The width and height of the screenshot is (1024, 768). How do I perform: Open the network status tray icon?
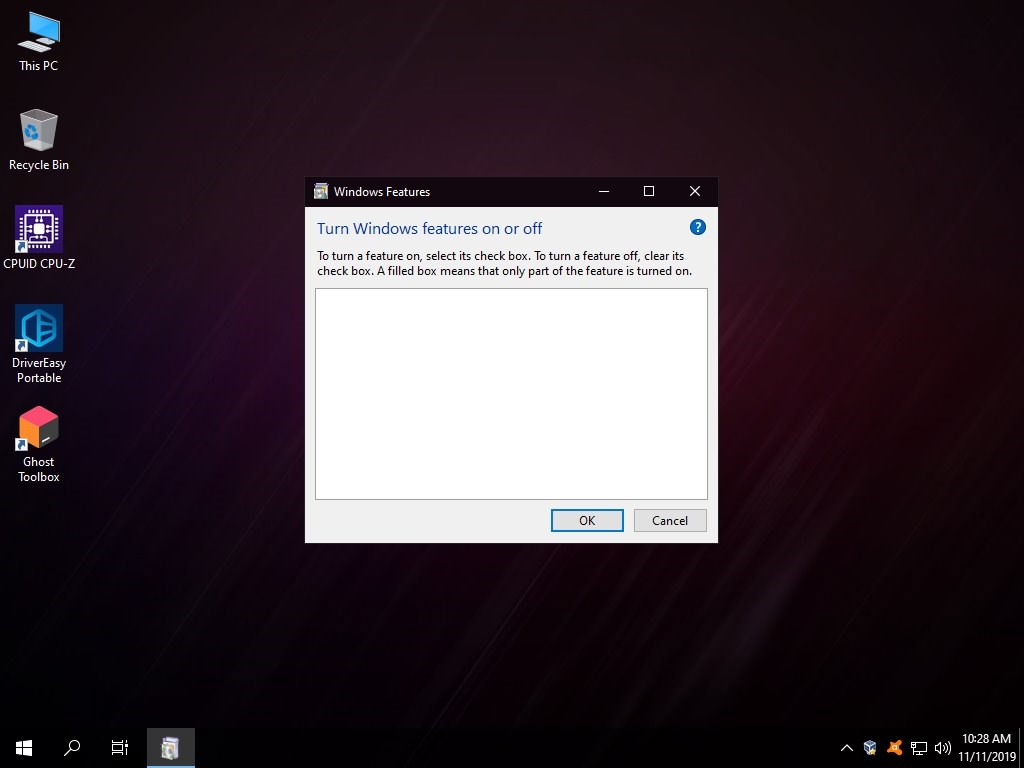click(x=917, y=747)
